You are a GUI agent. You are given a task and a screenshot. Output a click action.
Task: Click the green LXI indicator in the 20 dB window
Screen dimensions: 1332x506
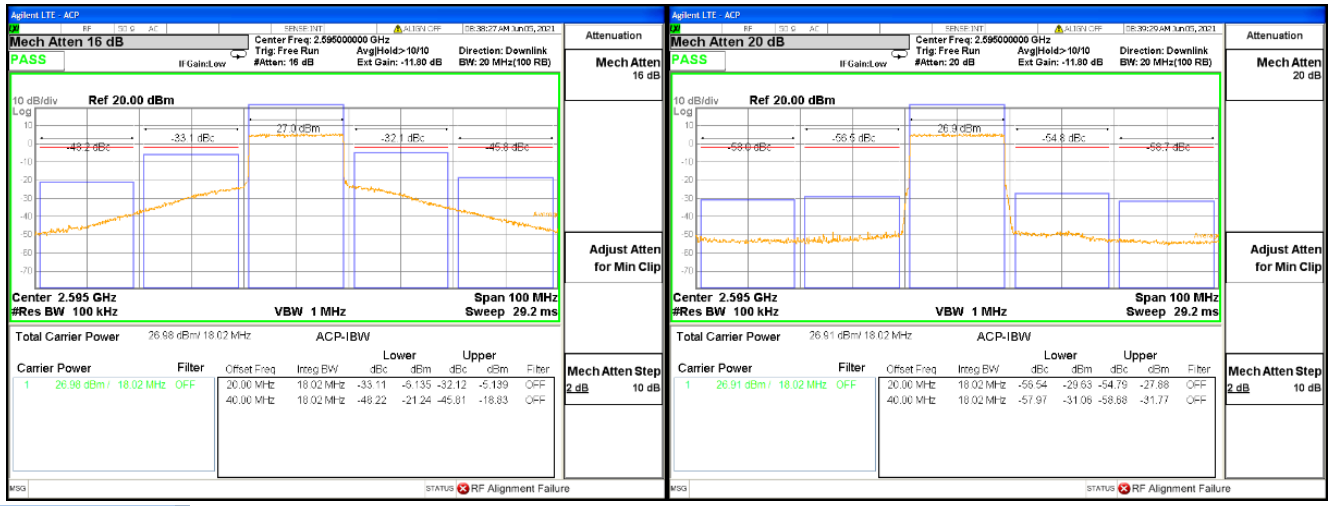pos(676,29)
